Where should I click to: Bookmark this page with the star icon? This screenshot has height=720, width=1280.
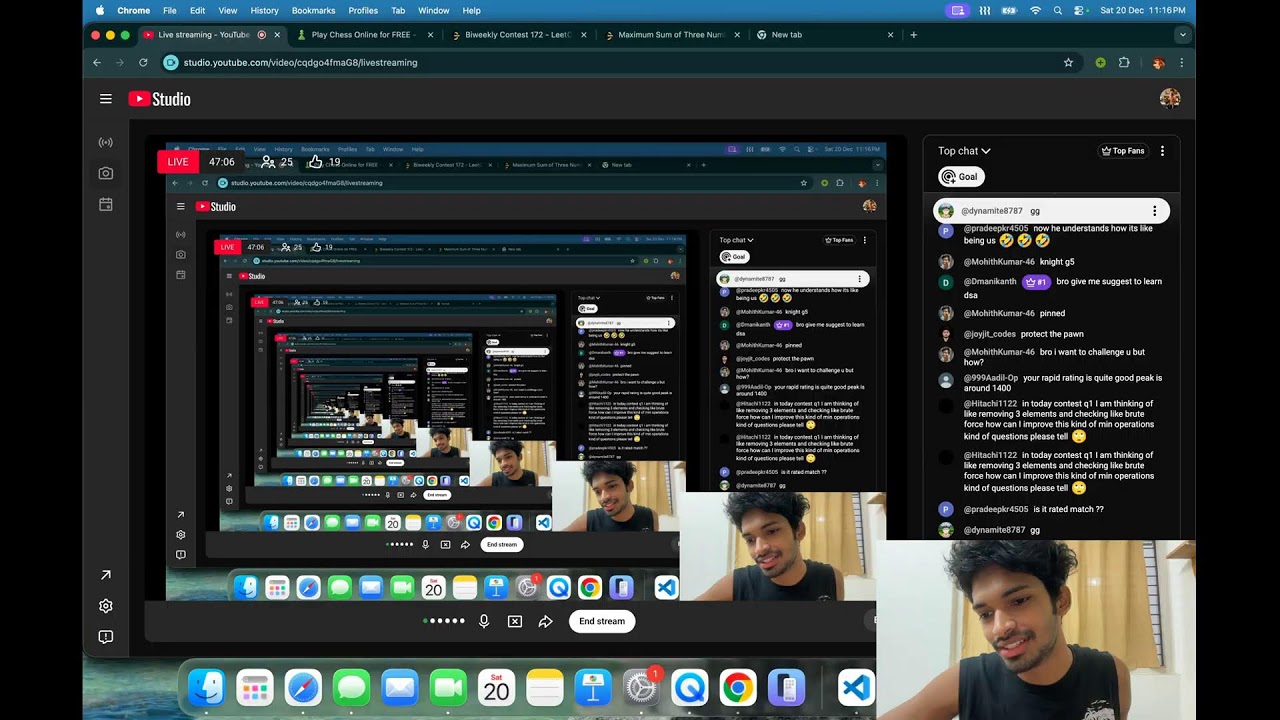tap(1068, 62)
